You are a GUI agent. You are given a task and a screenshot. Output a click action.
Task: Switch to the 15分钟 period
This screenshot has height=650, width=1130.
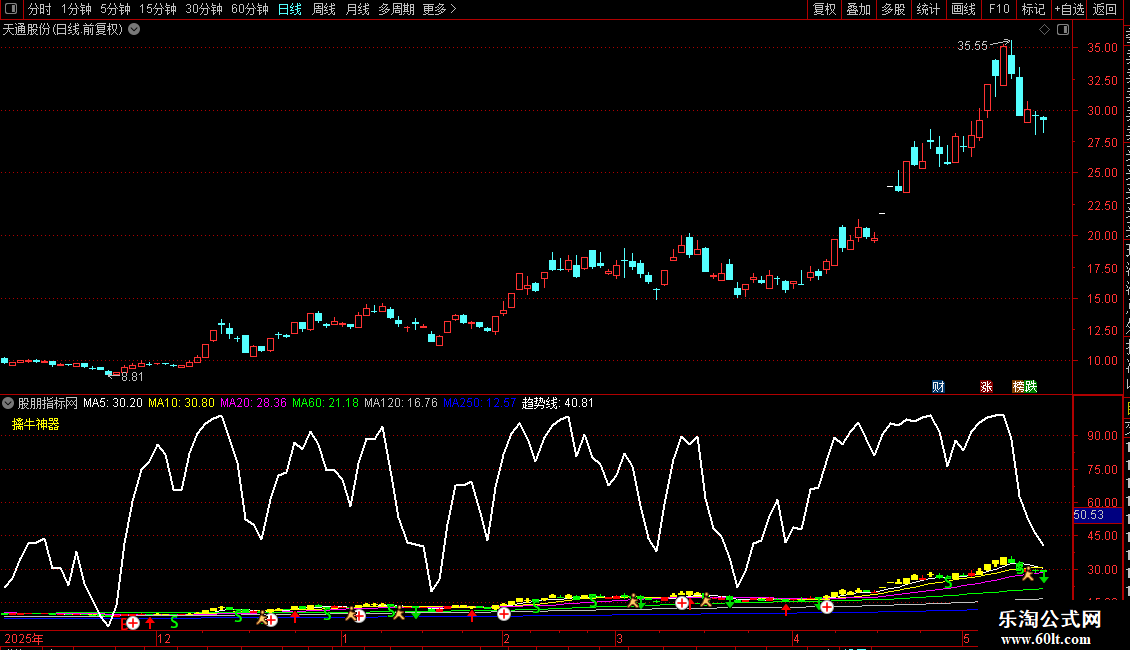pos(157,9)
